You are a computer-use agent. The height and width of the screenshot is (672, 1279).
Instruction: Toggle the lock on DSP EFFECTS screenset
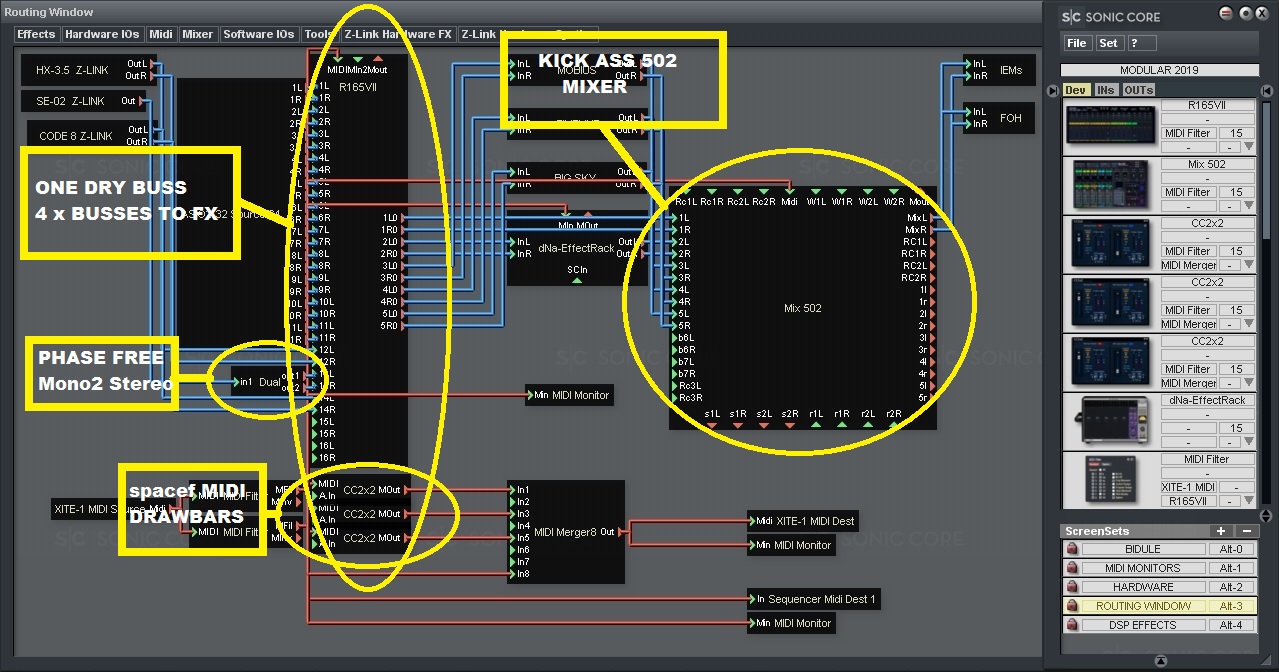[x=1071, y=625]
